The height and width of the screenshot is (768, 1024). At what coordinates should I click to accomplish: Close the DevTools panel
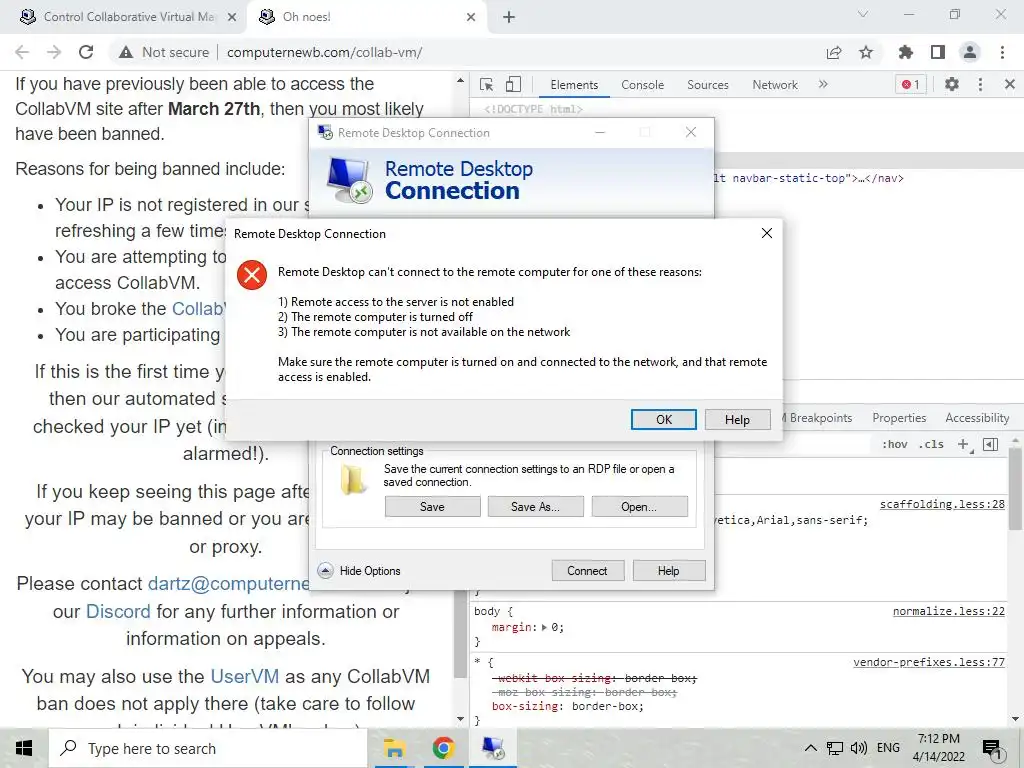pos(1010,84)
